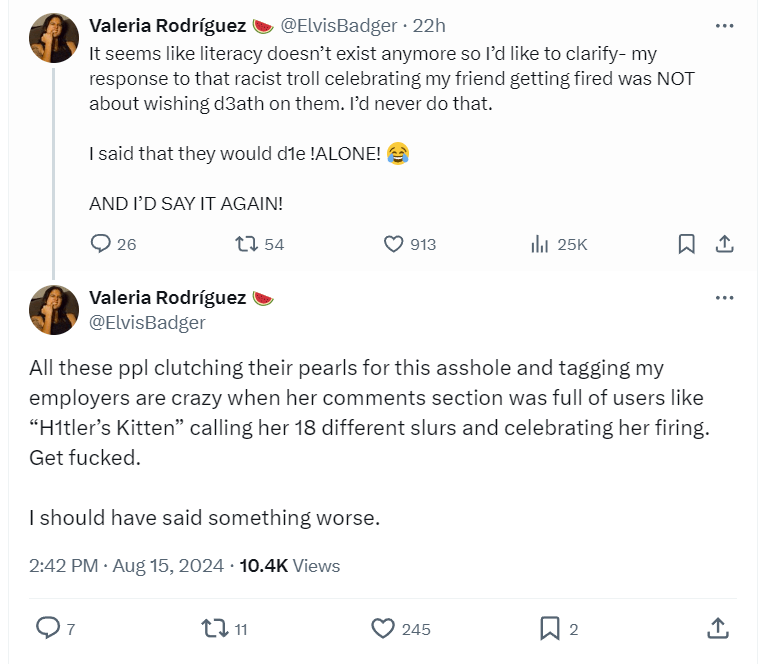The width and height of the screenshot is (761, 664).
Task: Open Valeria Rodríguez's profile from top tweet name
Action: click(167, 25)
